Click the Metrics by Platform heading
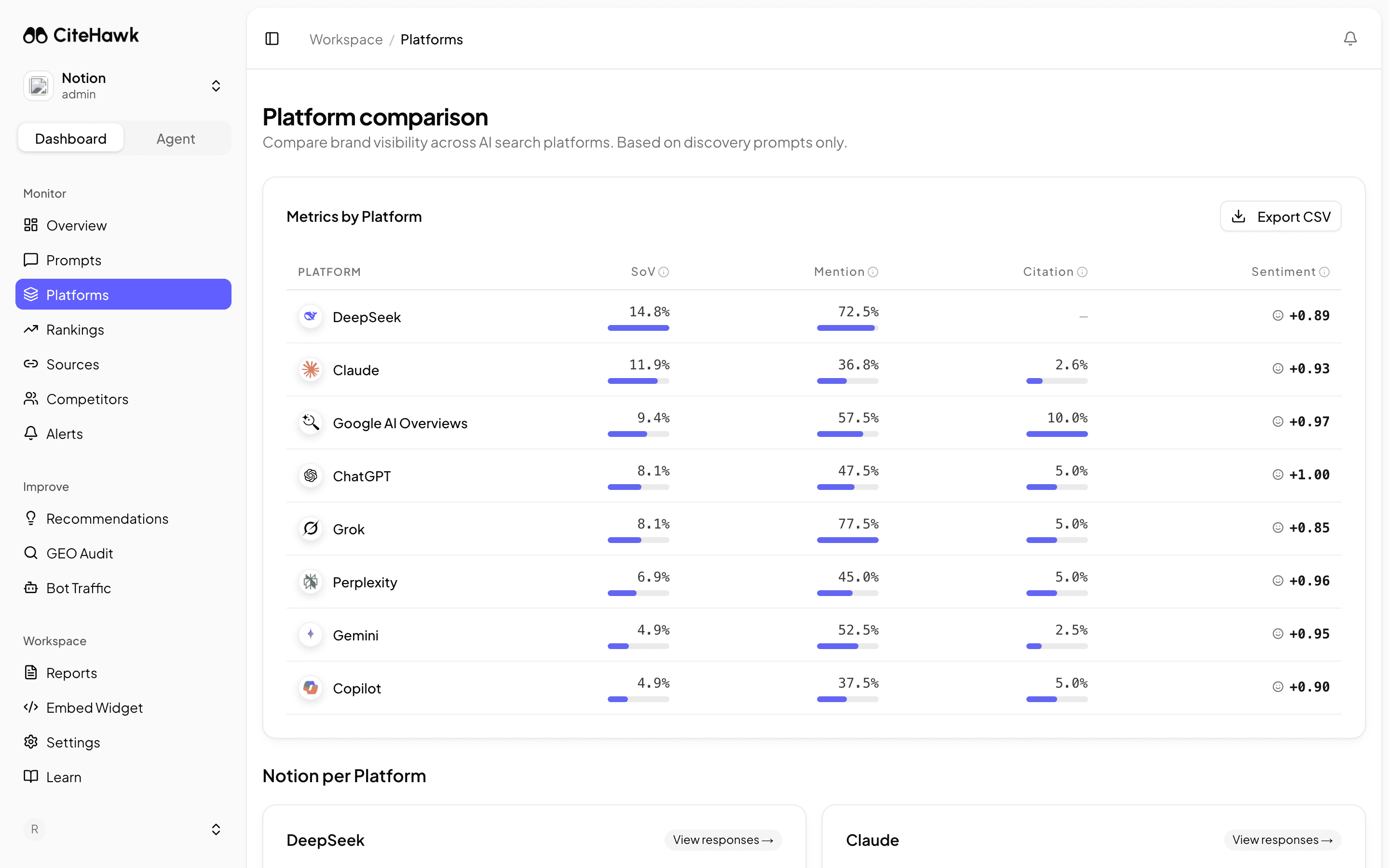The image size is (1389, 868). [354, 217]
